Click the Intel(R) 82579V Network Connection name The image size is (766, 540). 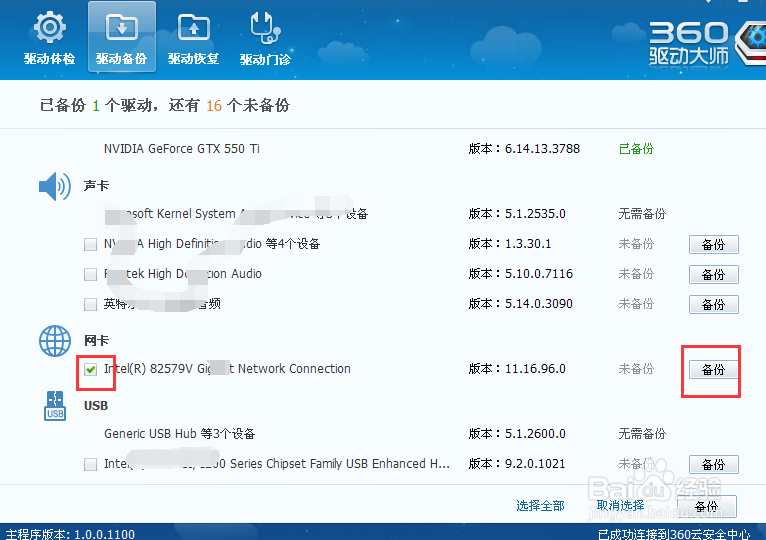[227, 368]
